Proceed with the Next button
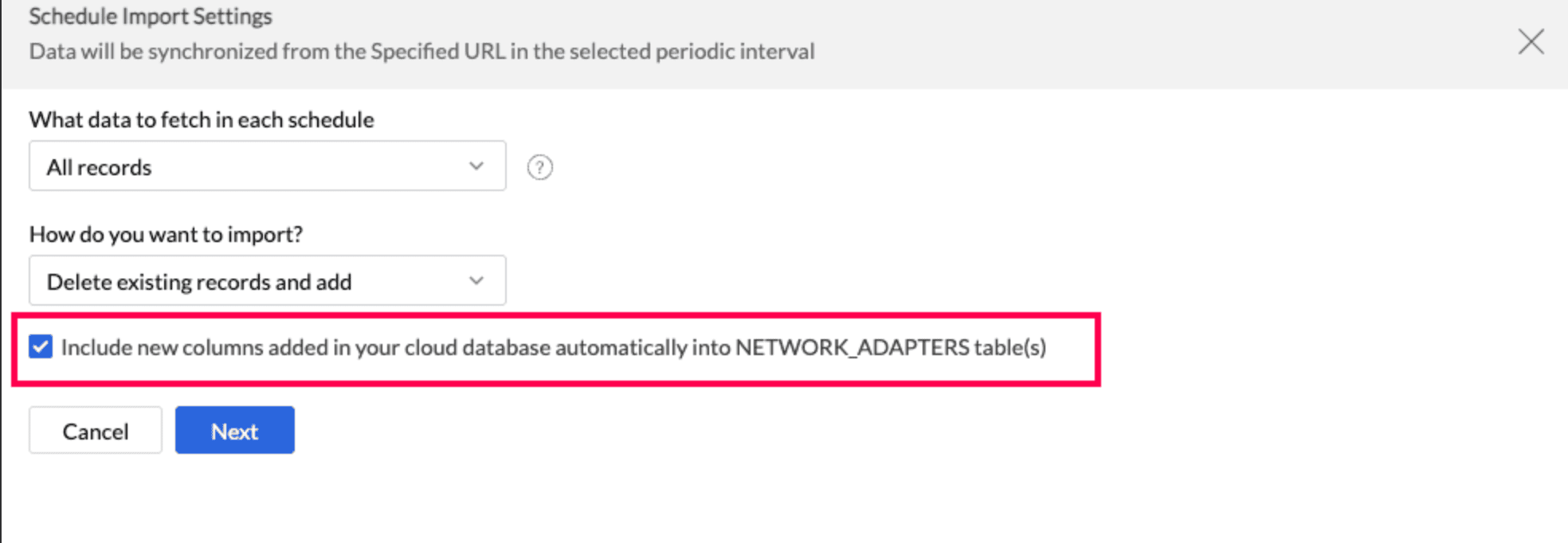This screenshot has width=1568, height=543. (234, 431)
